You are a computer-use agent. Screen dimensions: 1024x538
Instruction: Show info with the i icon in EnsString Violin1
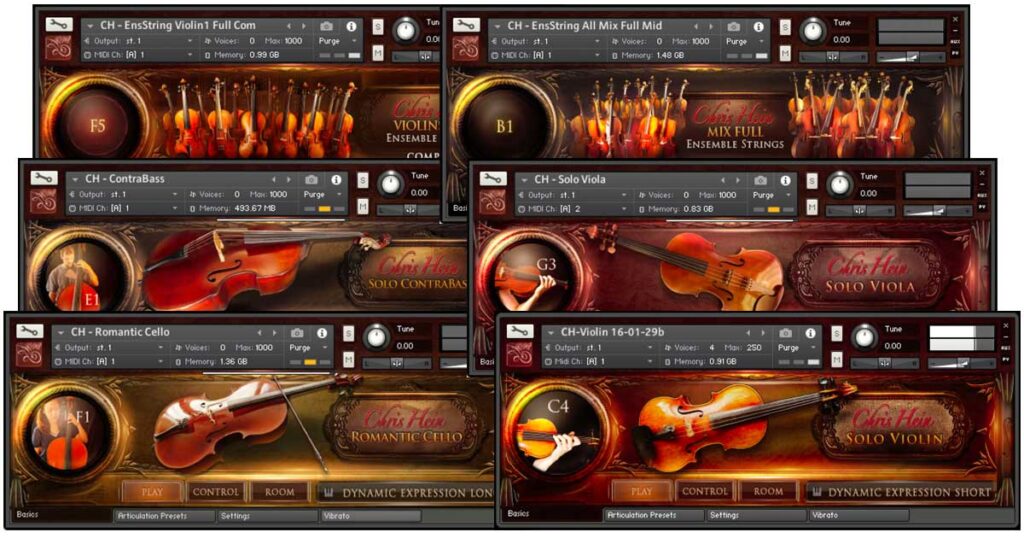[x=351, y=26]
